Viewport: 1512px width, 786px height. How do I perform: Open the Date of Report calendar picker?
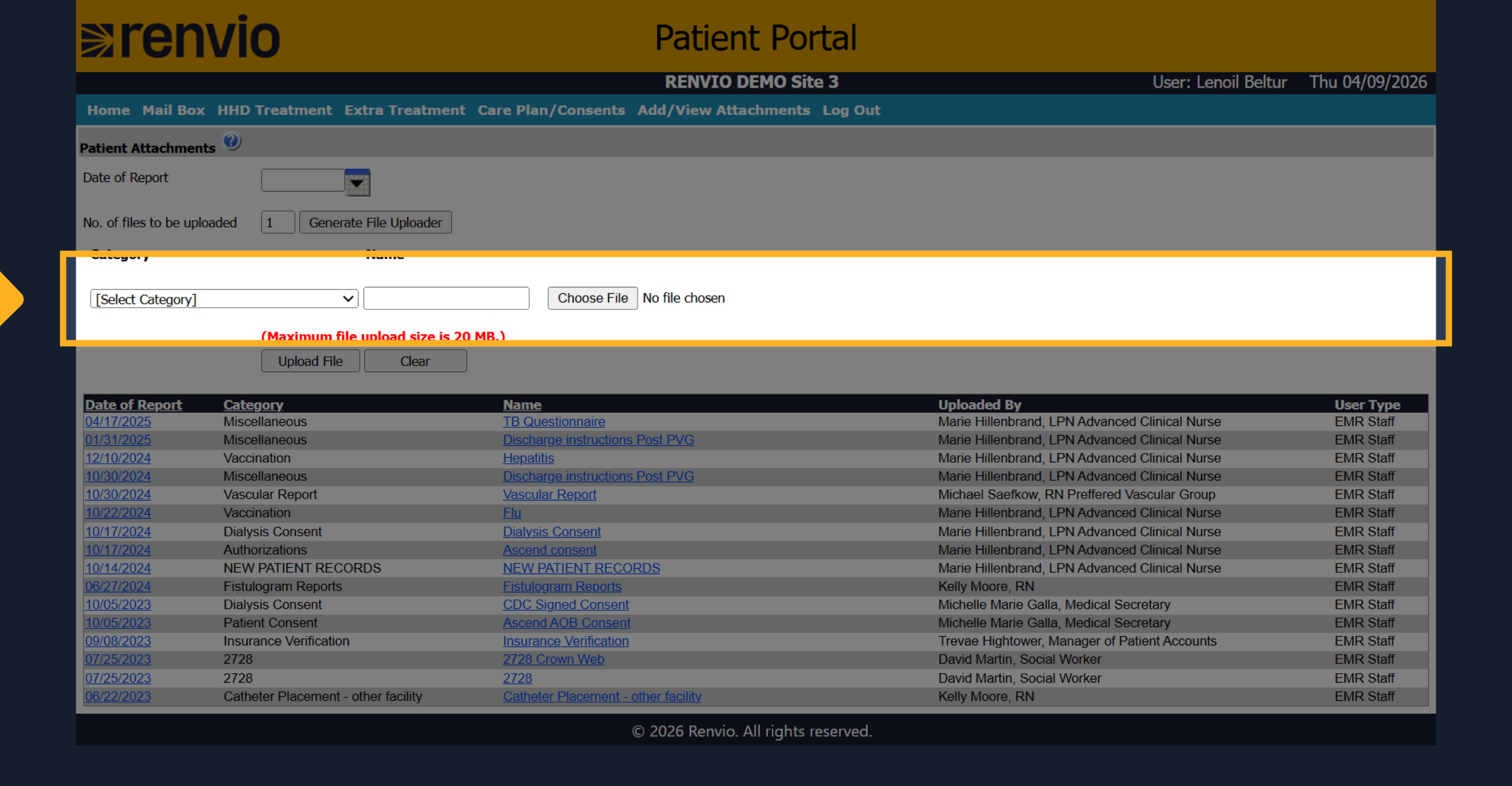357,183
